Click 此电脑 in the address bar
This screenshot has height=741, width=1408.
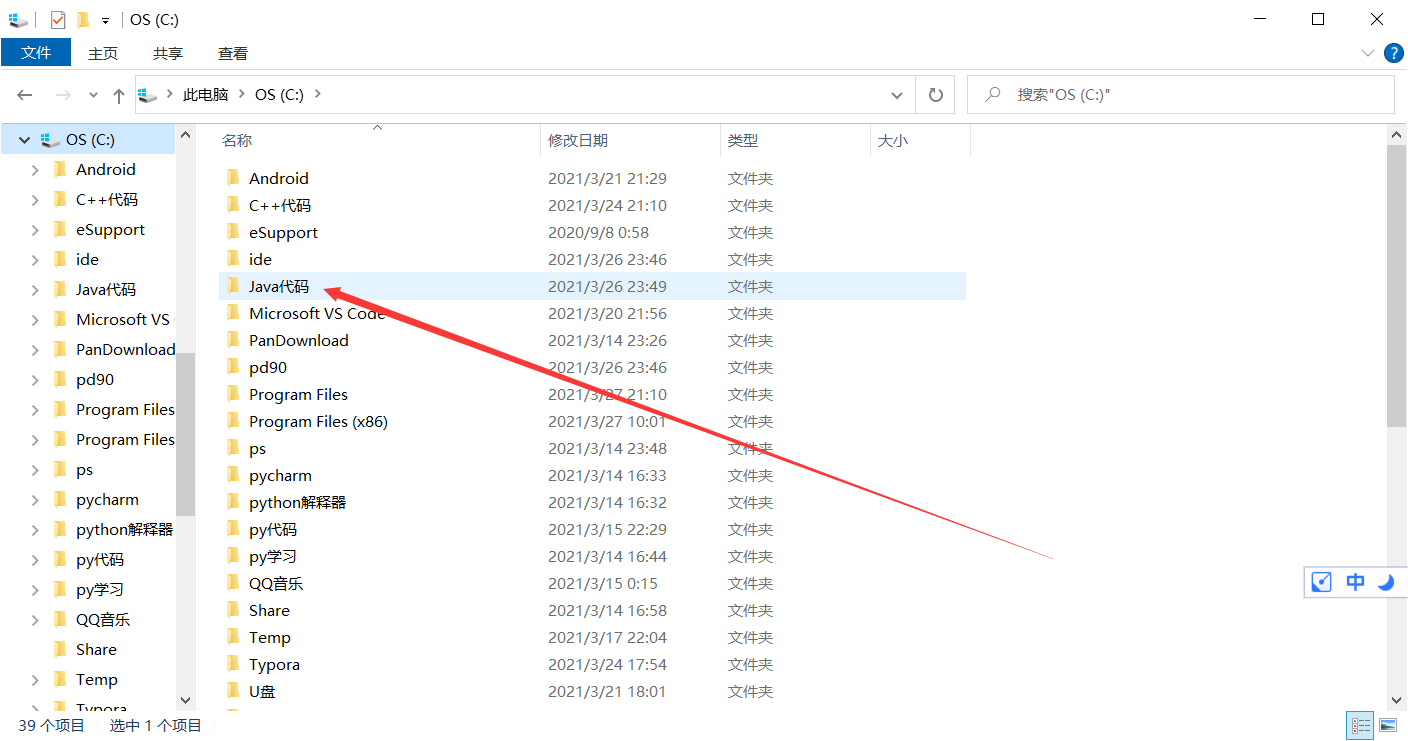(205, 94)
